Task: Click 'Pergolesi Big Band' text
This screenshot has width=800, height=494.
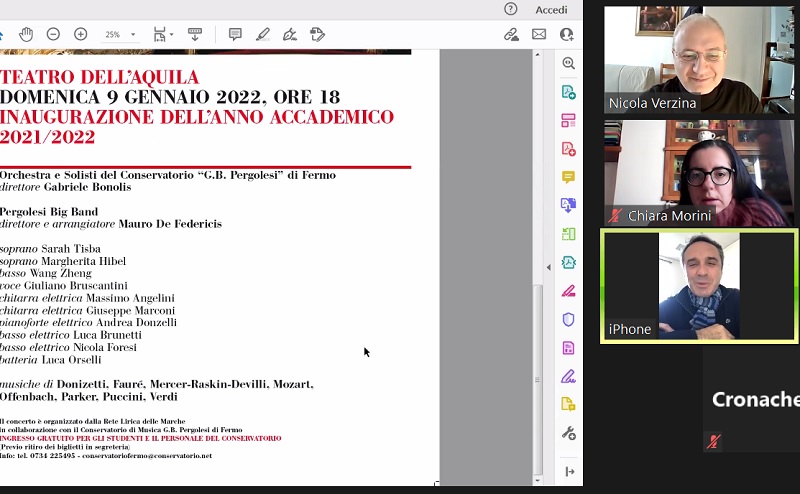Action: tap(49, 212)
